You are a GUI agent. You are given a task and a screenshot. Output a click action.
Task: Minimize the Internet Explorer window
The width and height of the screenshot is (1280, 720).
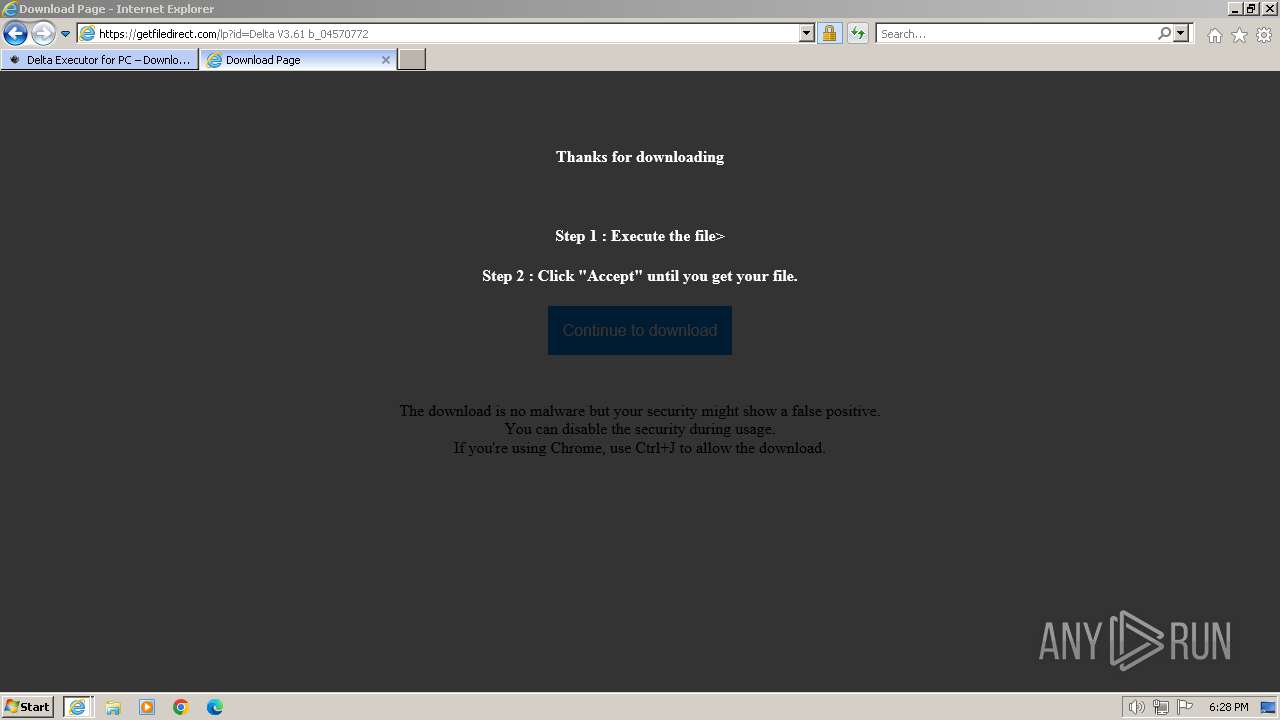(x=1234, y=9)
